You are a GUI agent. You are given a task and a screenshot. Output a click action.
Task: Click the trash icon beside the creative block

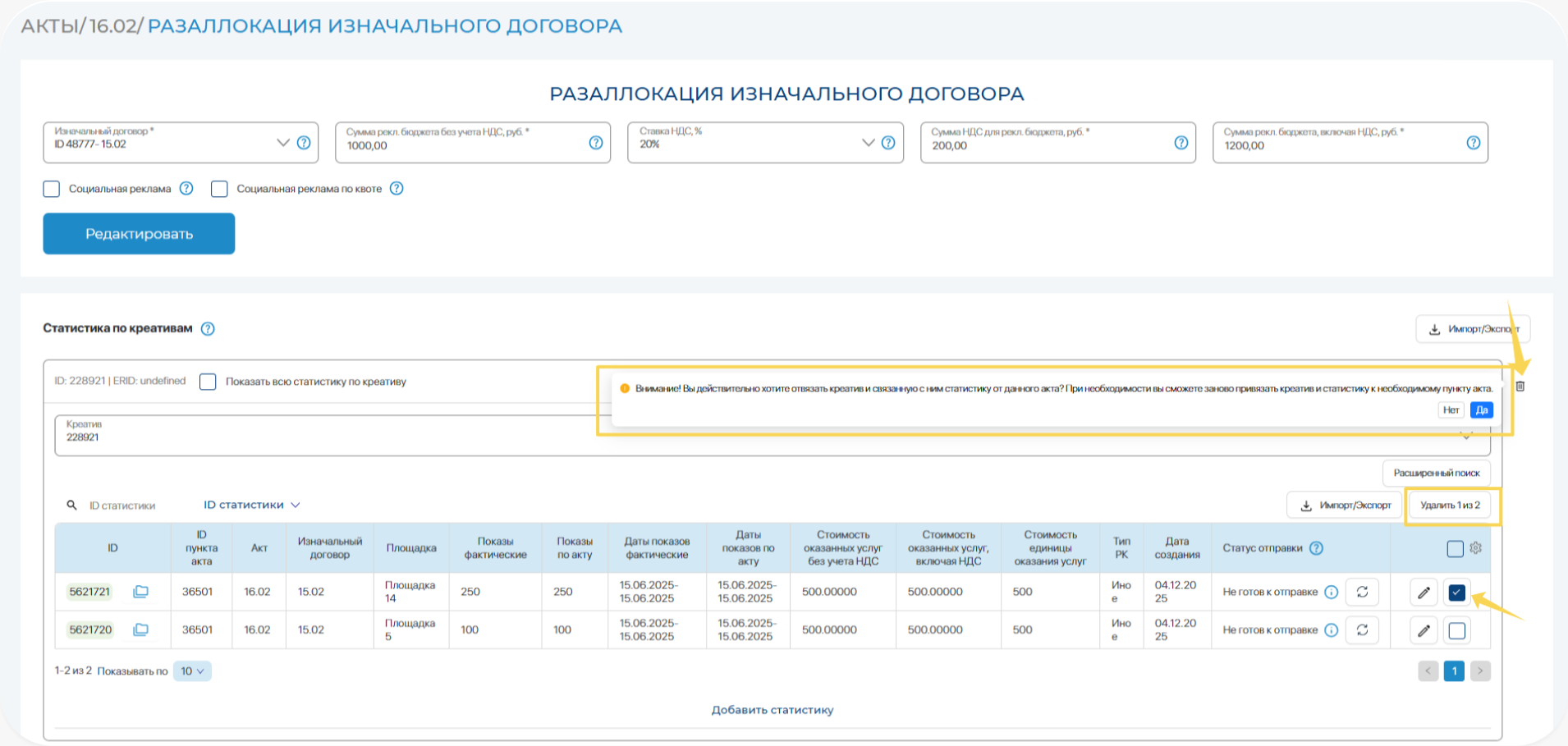click(1520, 387)
